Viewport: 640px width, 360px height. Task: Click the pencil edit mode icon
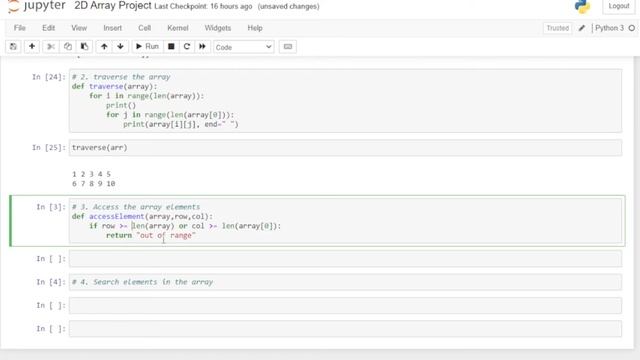click(582, 28)
